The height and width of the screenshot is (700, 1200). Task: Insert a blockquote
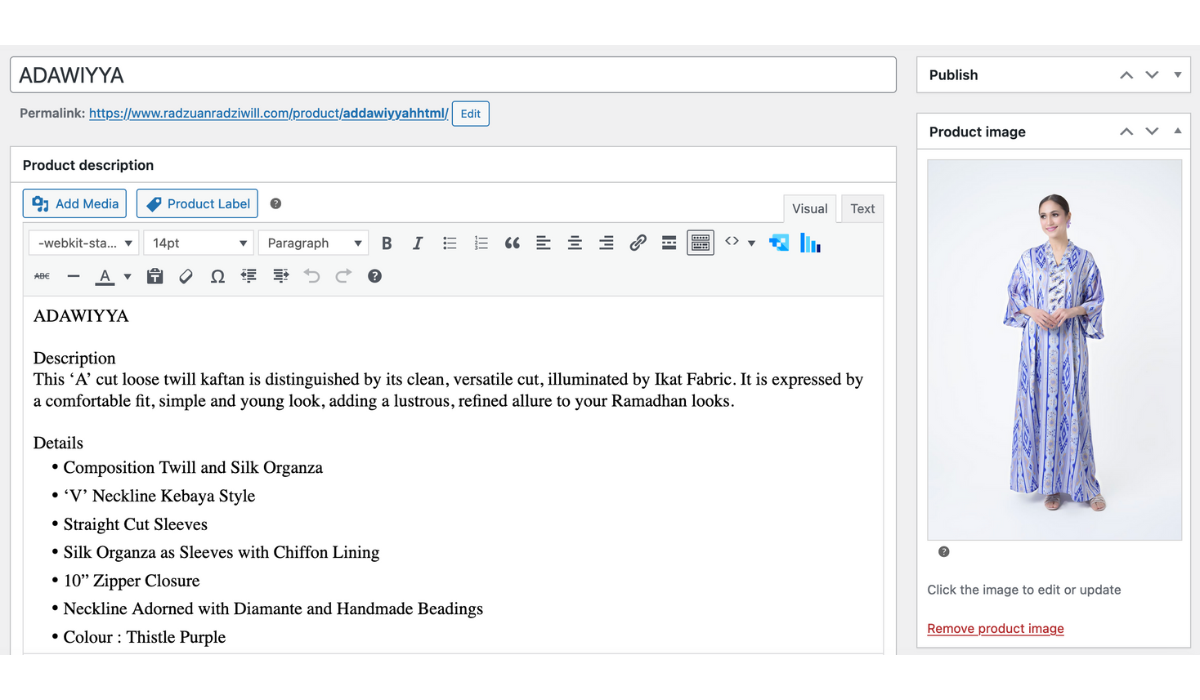click(512, 243)
